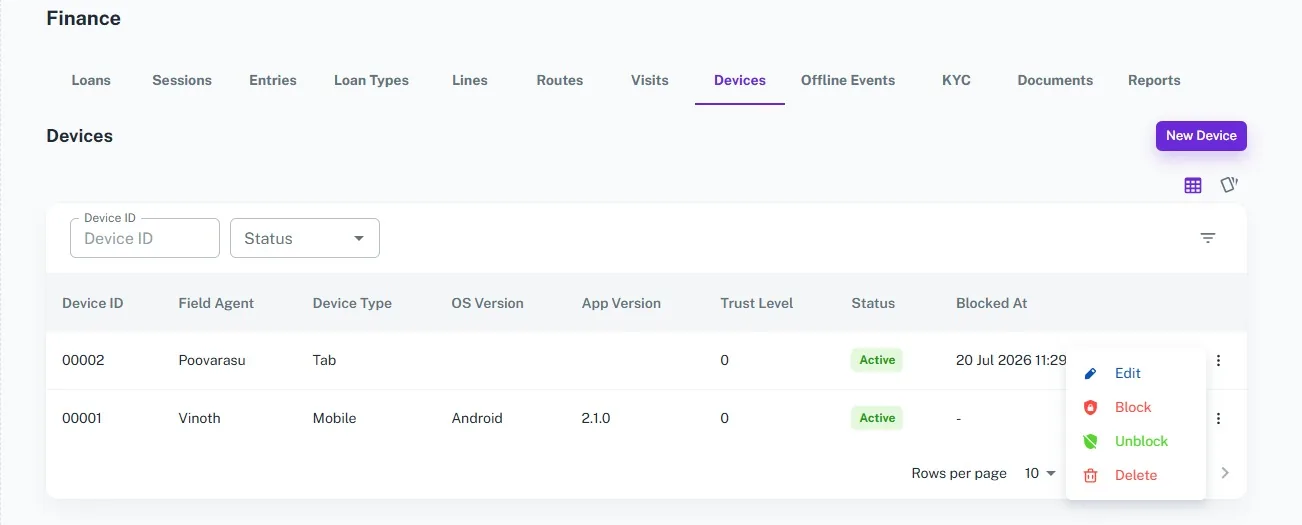Open the Lines tab
This screenshot has height=525, width=1302.
coord(470,80)
